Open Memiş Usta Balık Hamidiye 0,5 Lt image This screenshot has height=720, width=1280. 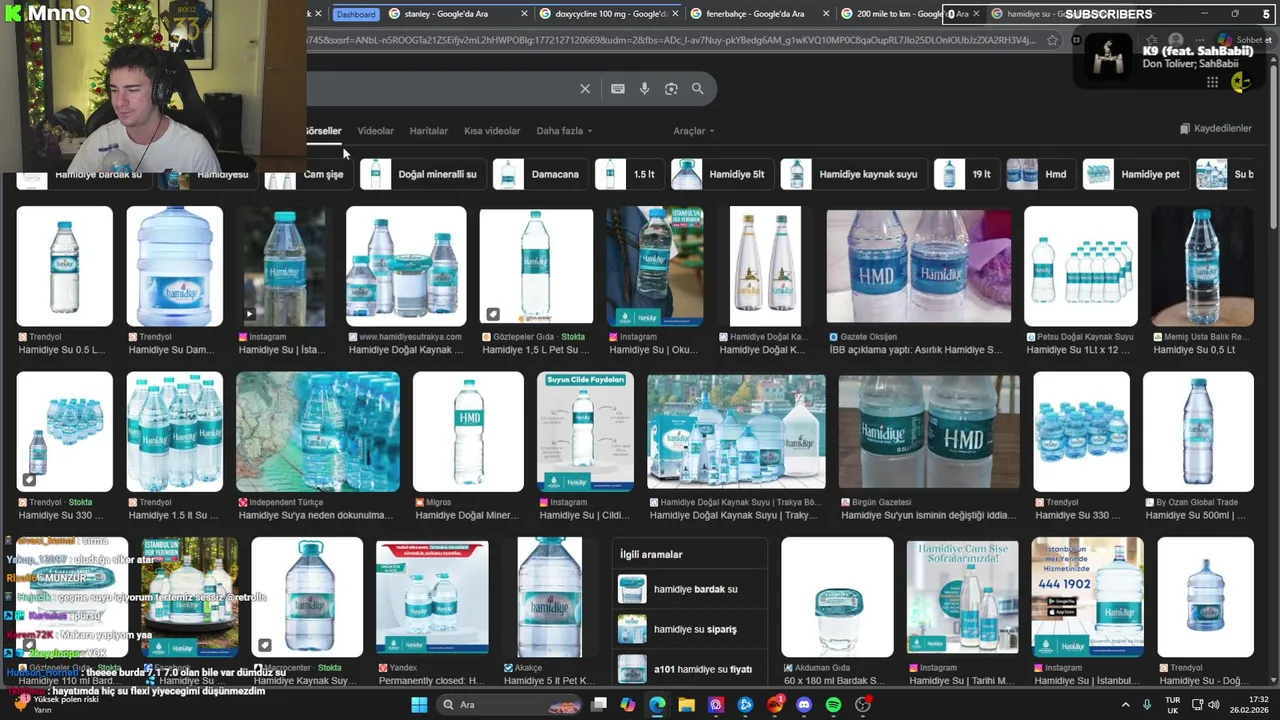tap(1202, 266)
